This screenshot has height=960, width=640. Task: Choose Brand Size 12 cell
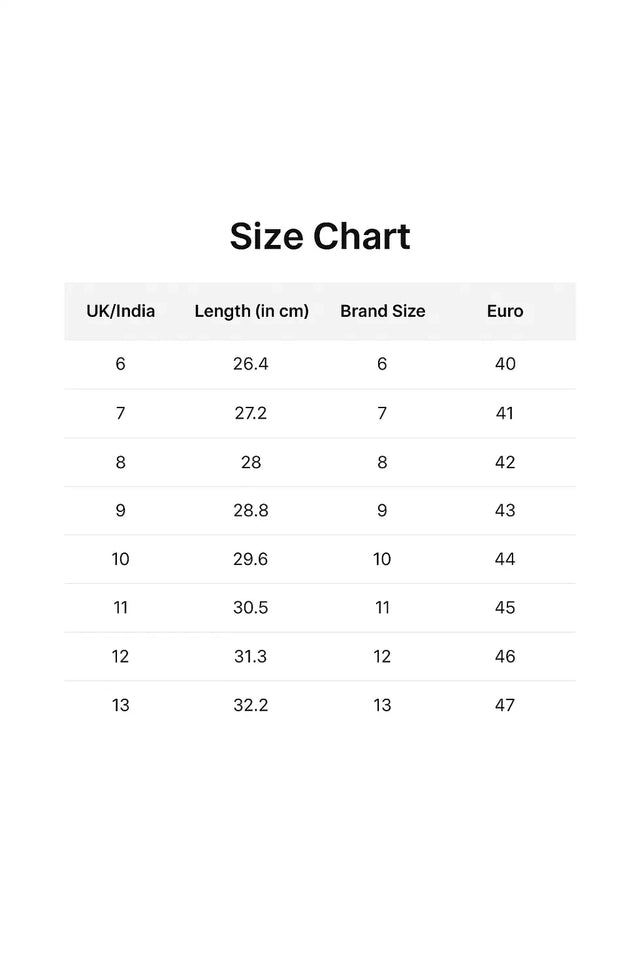[x=382, y=656]
